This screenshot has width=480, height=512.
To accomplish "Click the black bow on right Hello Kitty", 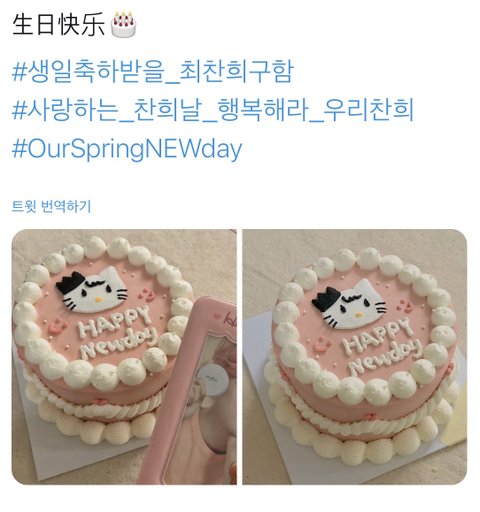I will coord(327,297).
